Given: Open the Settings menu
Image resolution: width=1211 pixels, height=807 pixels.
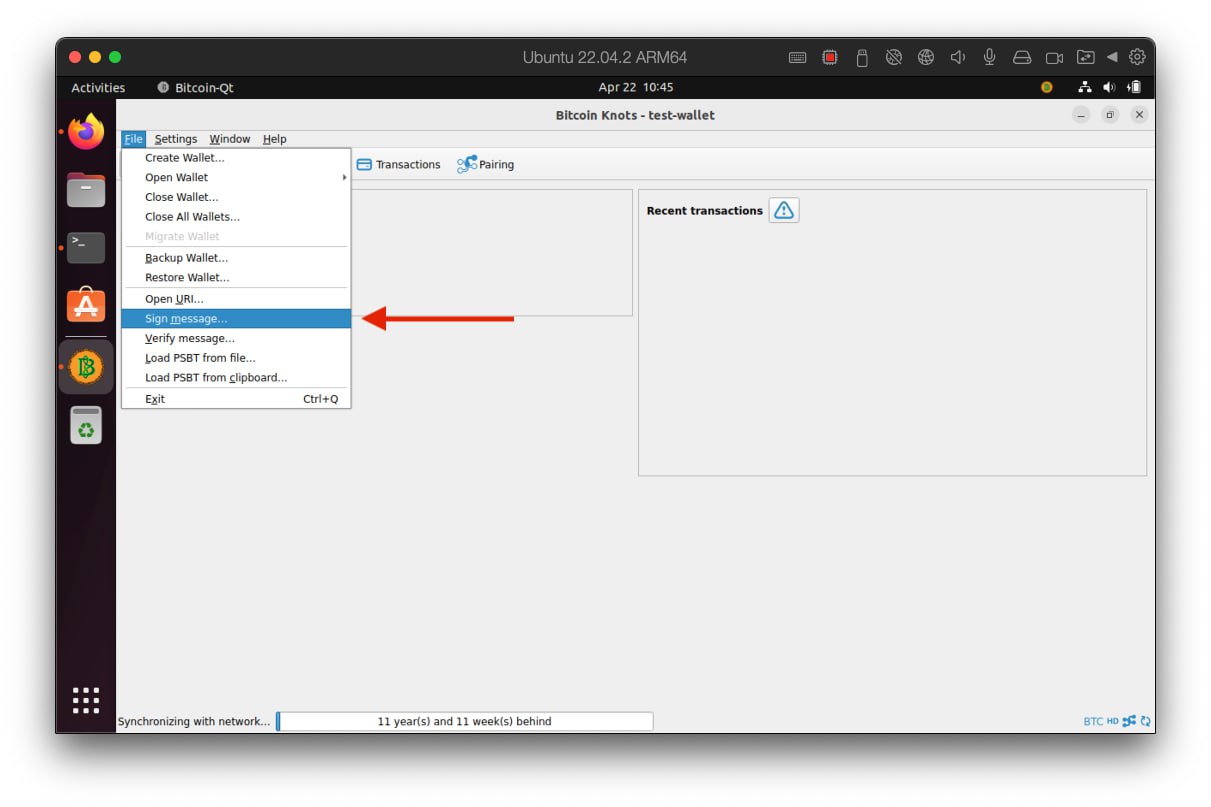Looking at the screenshot, I should click(176, 139).
